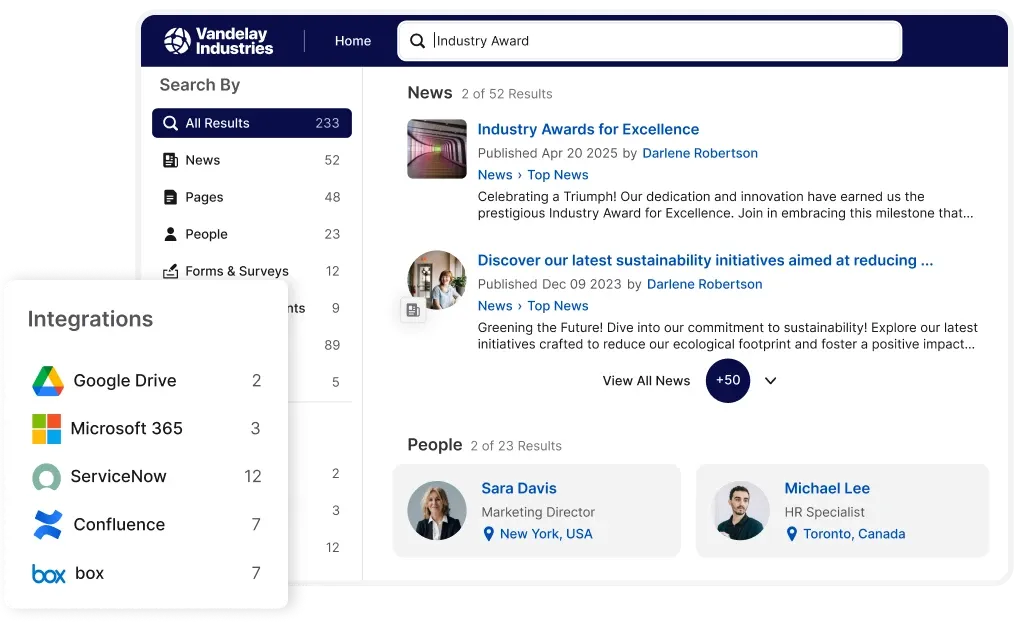1023x626 pixels.
Task: Click the Vandelay Industries globe logo
Action: coord(176,40)
